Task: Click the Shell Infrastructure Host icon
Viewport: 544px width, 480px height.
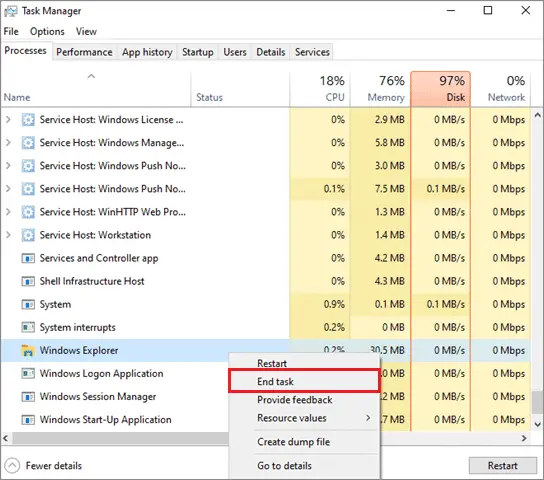Action: click(28, 281)
